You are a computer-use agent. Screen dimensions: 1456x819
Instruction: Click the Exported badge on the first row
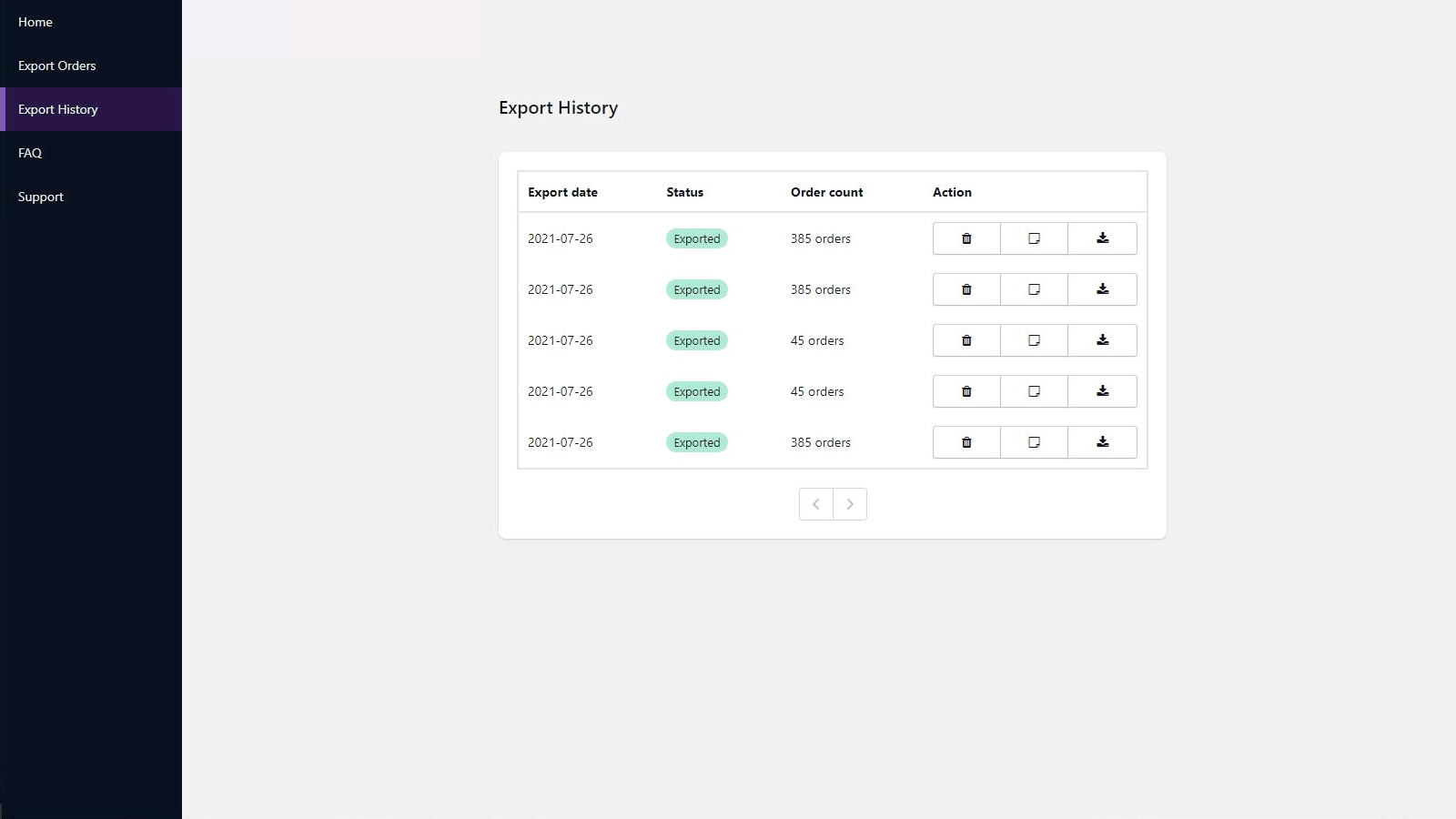pyautogui.click(x=696, y=238)
